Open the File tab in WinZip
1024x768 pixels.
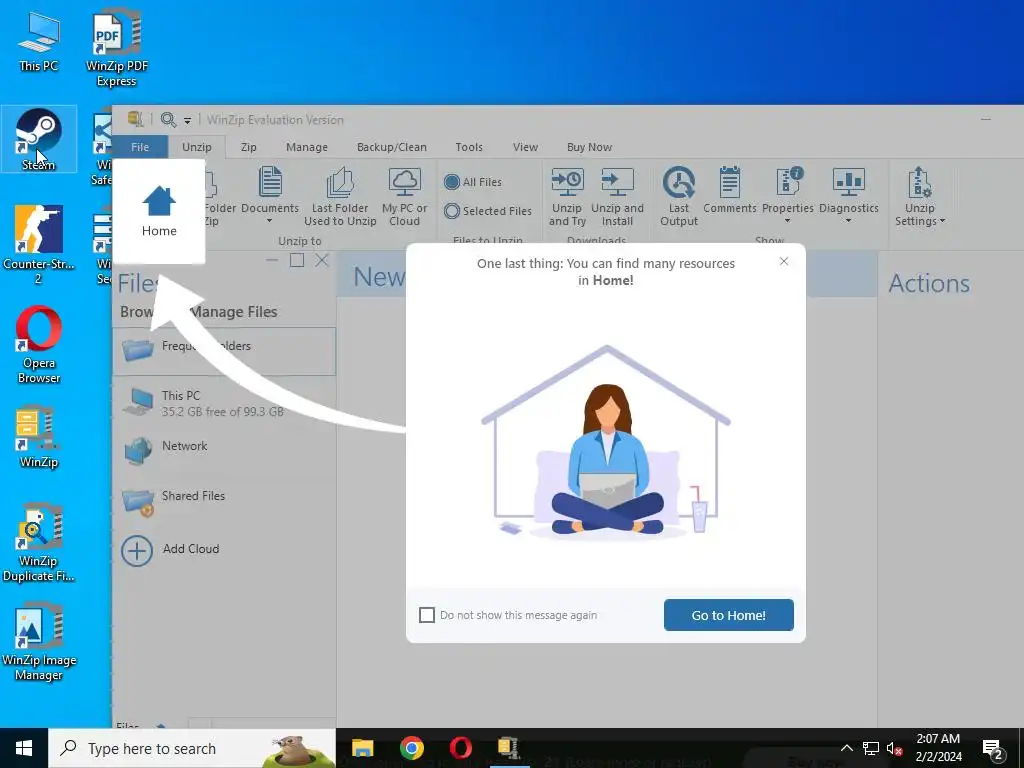pos(140,147)
